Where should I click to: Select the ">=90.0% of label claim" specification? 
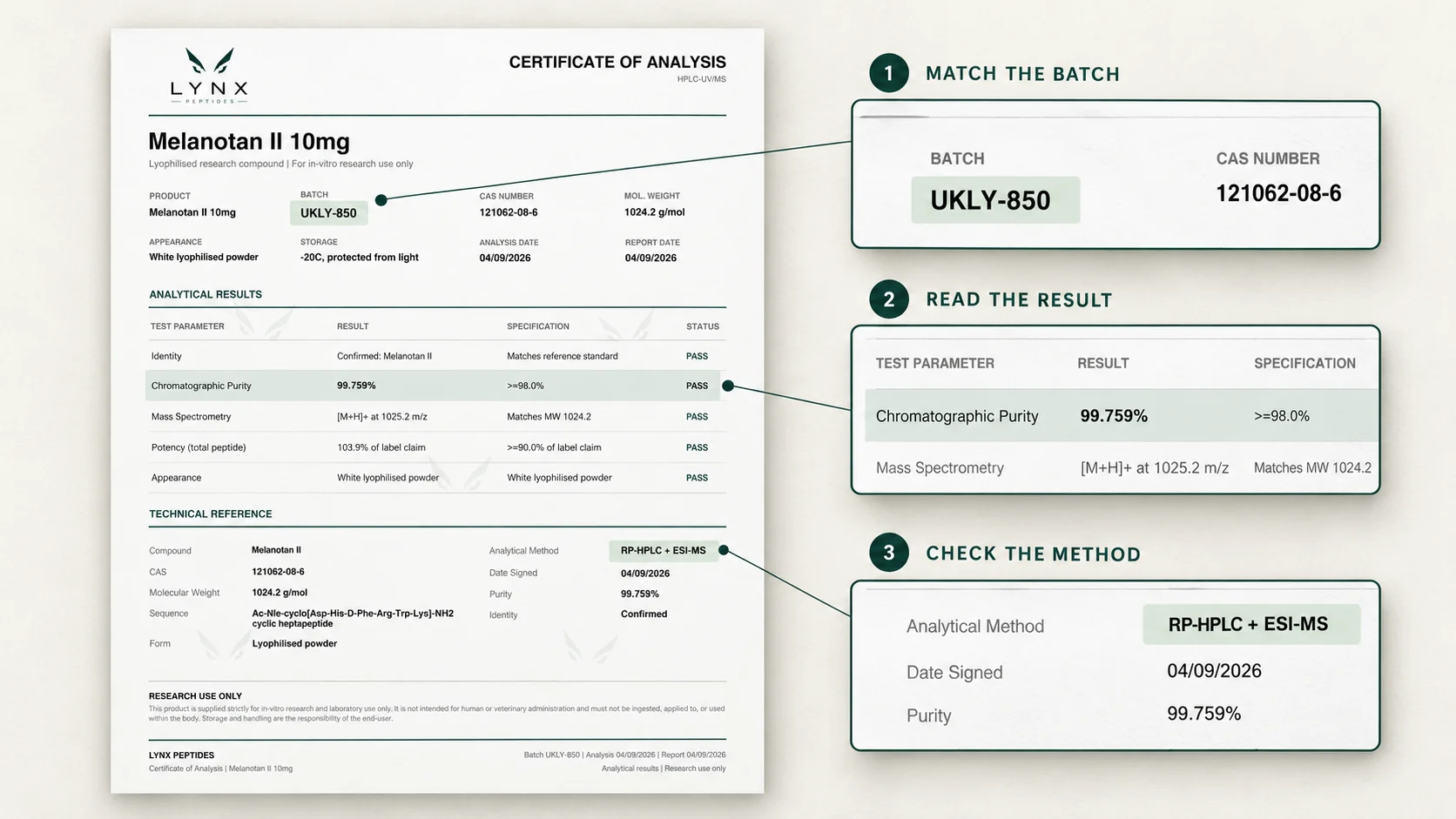click(554, 447)
